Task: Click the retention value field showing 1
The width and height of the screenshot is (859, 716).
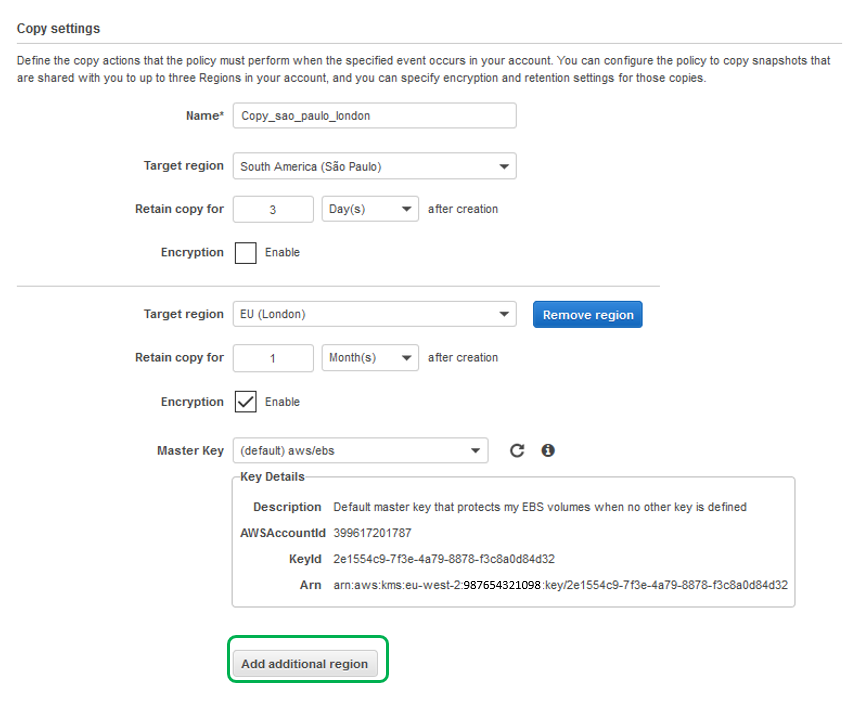Action: tap(273, 357)
